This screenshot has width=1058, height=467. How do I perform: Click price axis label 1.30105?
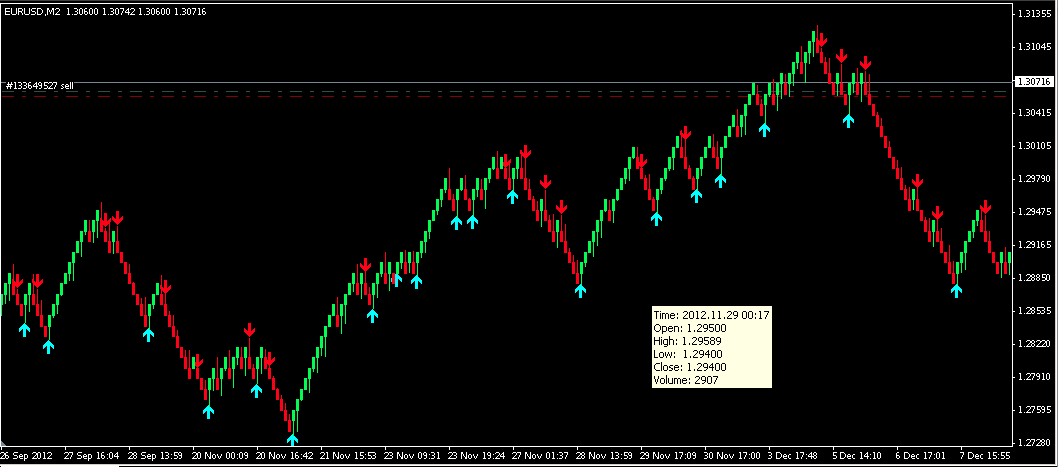coord(1036,146)
